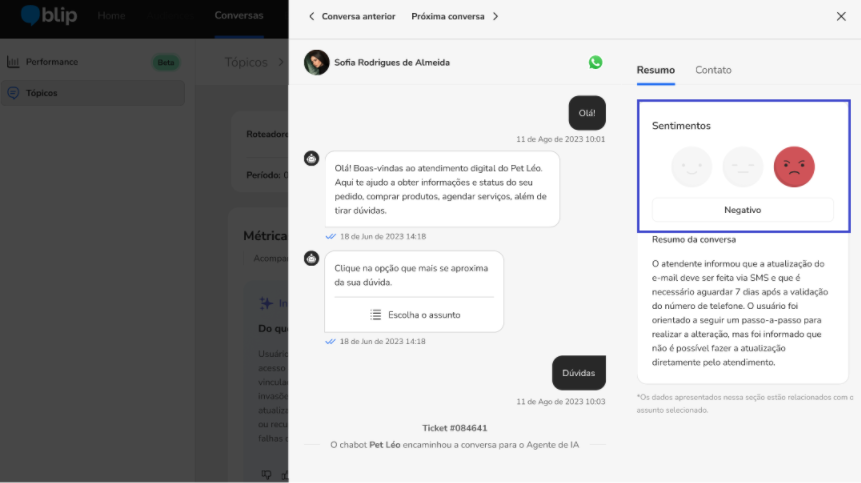Viewport: 861px width, 483px height.
Task: Open the Conversas top navigation tab
Action: 239,16
